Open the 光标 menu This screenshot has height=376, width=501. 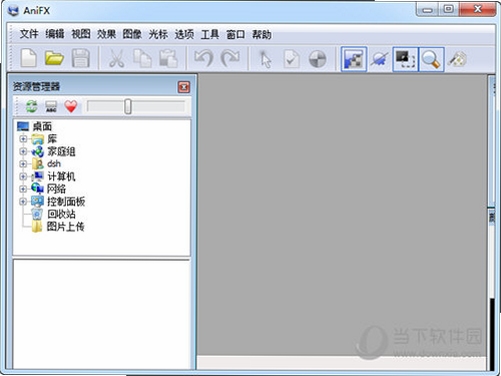(x=158, y=34)
